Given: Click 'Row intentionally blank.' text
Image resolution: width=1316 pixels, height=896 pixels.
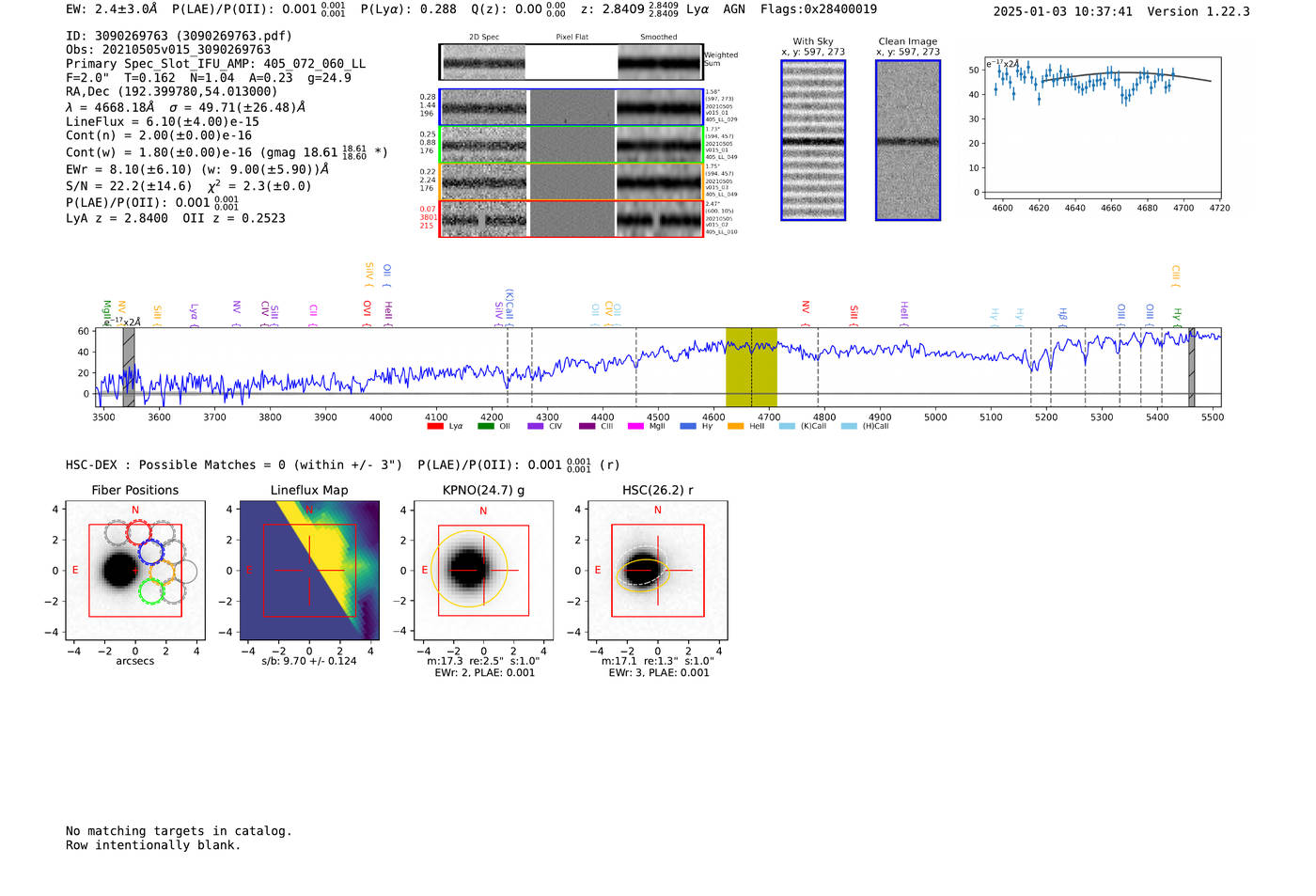Looking at the screenshot, I should [x=153, y=845].
